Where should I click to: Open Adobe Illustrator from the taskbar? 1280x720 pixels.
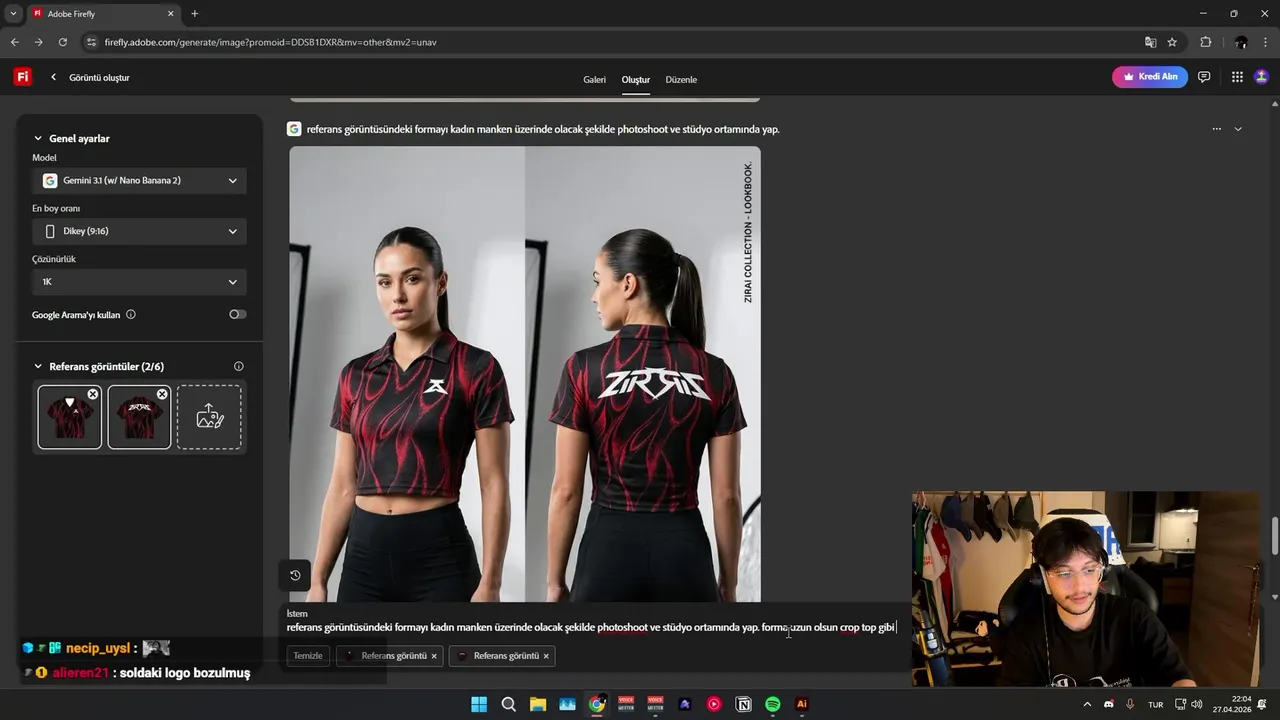pos(801,704)
